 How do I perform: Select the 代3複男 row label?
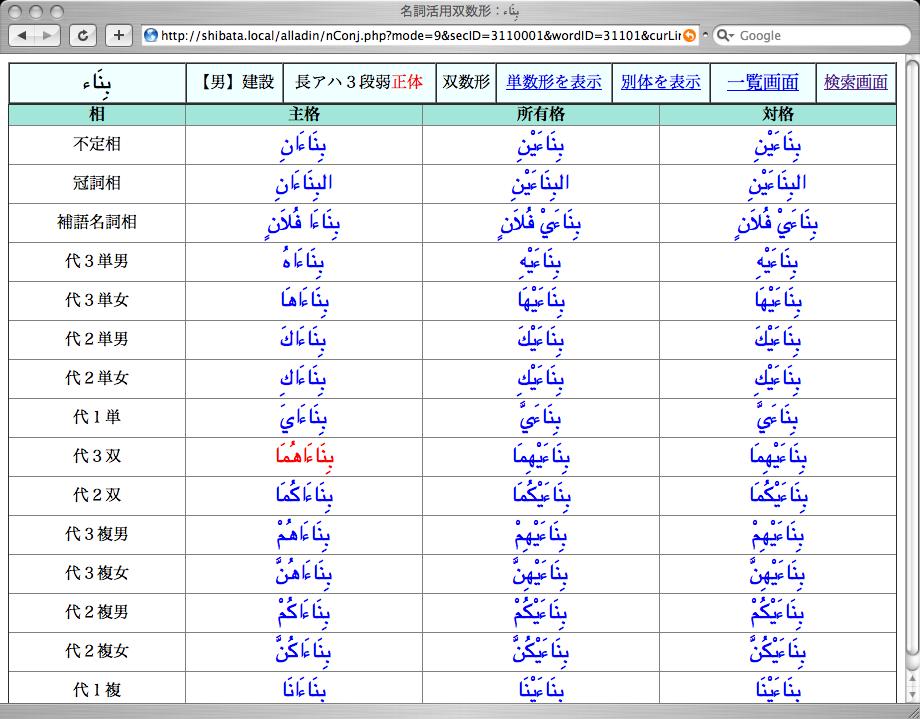click(x=97, y=534)
